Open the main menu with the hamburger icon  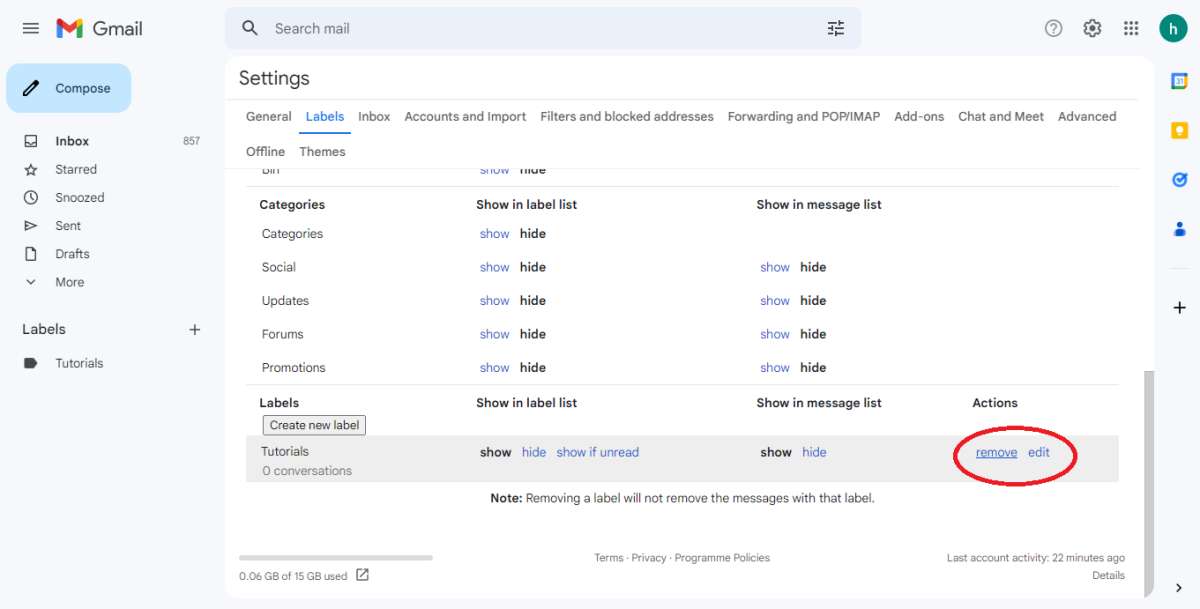(x=30, y=28)
